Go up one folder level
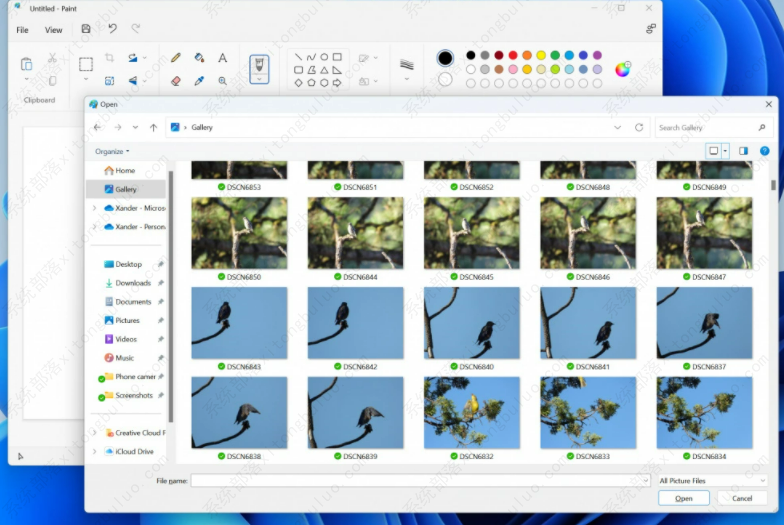The image size is (784, 525). coord(154,128)
